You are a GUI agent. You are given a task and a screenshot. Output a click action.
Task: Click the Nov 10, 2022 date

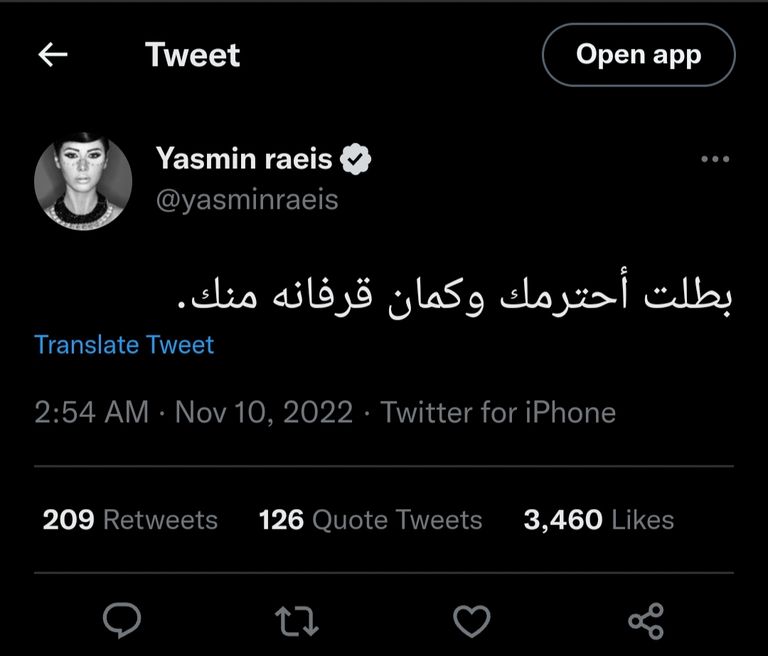(x=264, y=412)
